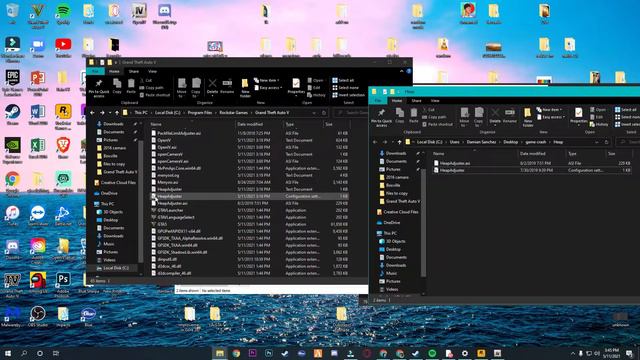Image resolution: width=640 pixels, height=360 pixels.
Task: Open the New item dropdown in Heap window
Action: (x=549, y=110)
